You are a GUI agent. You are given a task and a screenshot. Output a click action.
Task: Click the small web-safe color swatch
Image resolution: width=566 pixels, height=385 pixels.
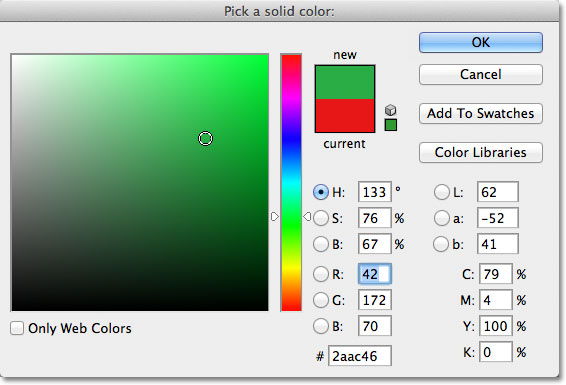pyautogui.click(x=391, y=125)
